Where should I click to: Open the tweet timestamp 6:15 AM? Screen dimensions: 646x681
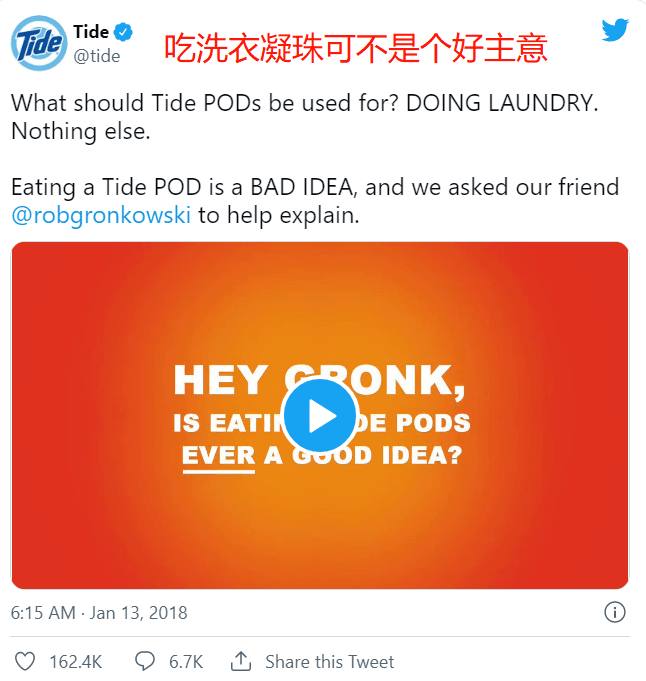tap(43, 613)
